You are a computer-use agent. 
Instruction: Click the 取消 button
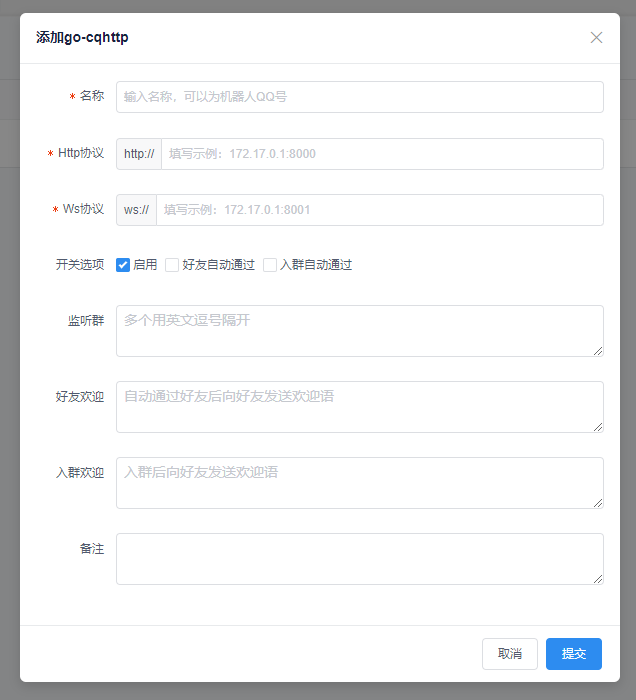click(x=510, y=654)
